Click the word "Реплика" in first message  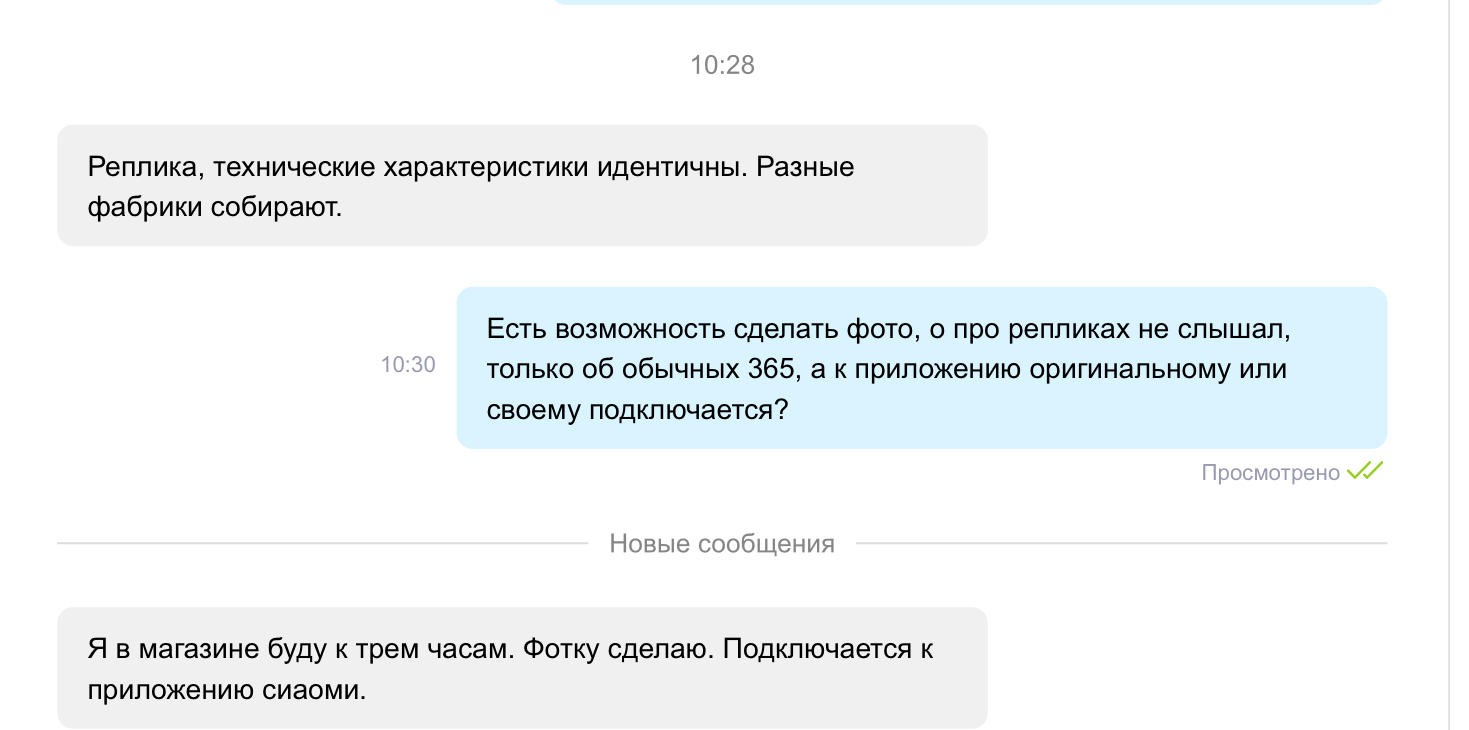pos(146,167)
